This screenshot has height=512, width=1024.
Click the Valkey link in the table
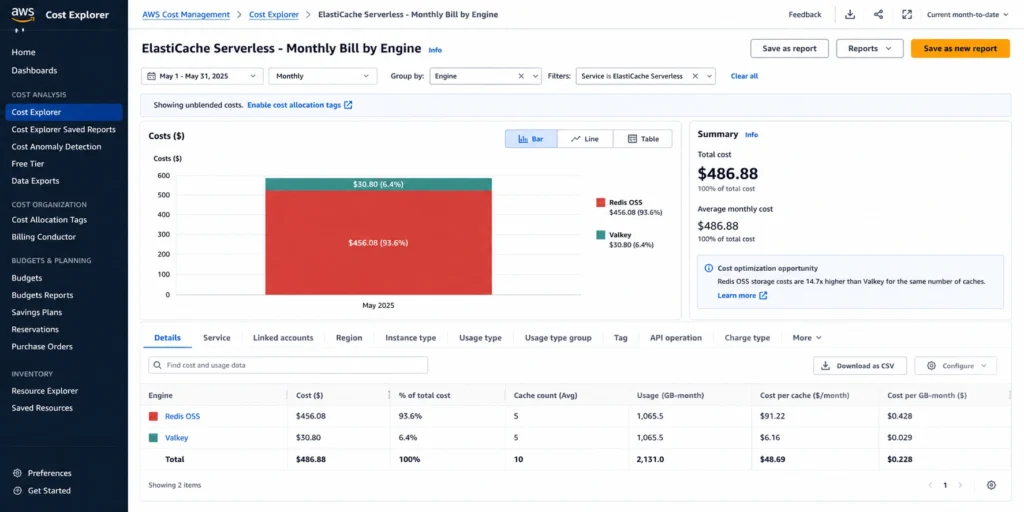pyautogui.click(x=176, y=438)
